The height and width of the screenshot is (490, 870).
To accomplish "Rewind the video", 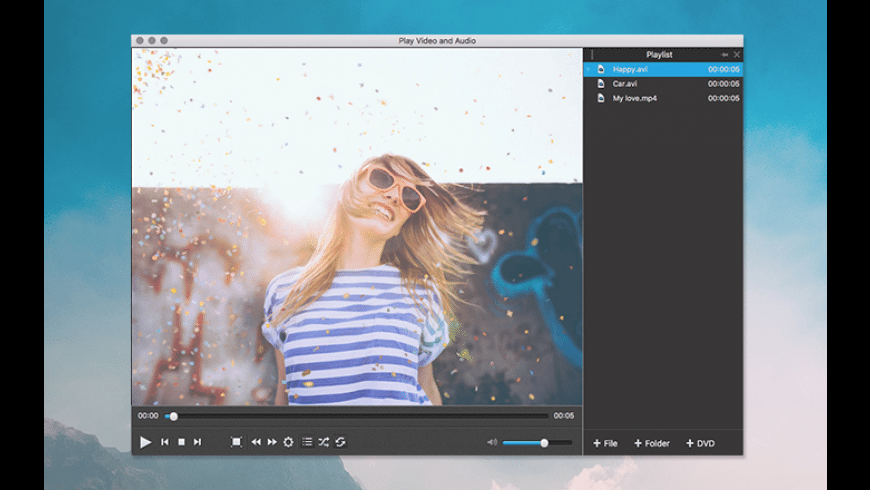I will coord(256,442).
